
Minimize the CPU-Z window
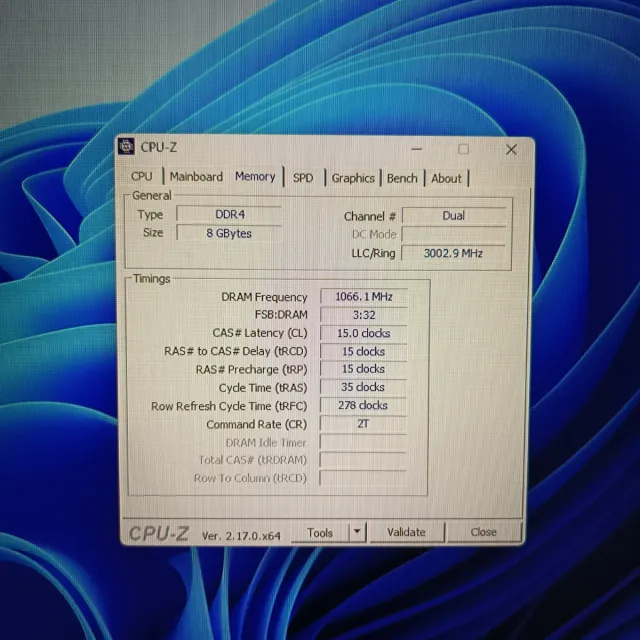coord(417,149)
